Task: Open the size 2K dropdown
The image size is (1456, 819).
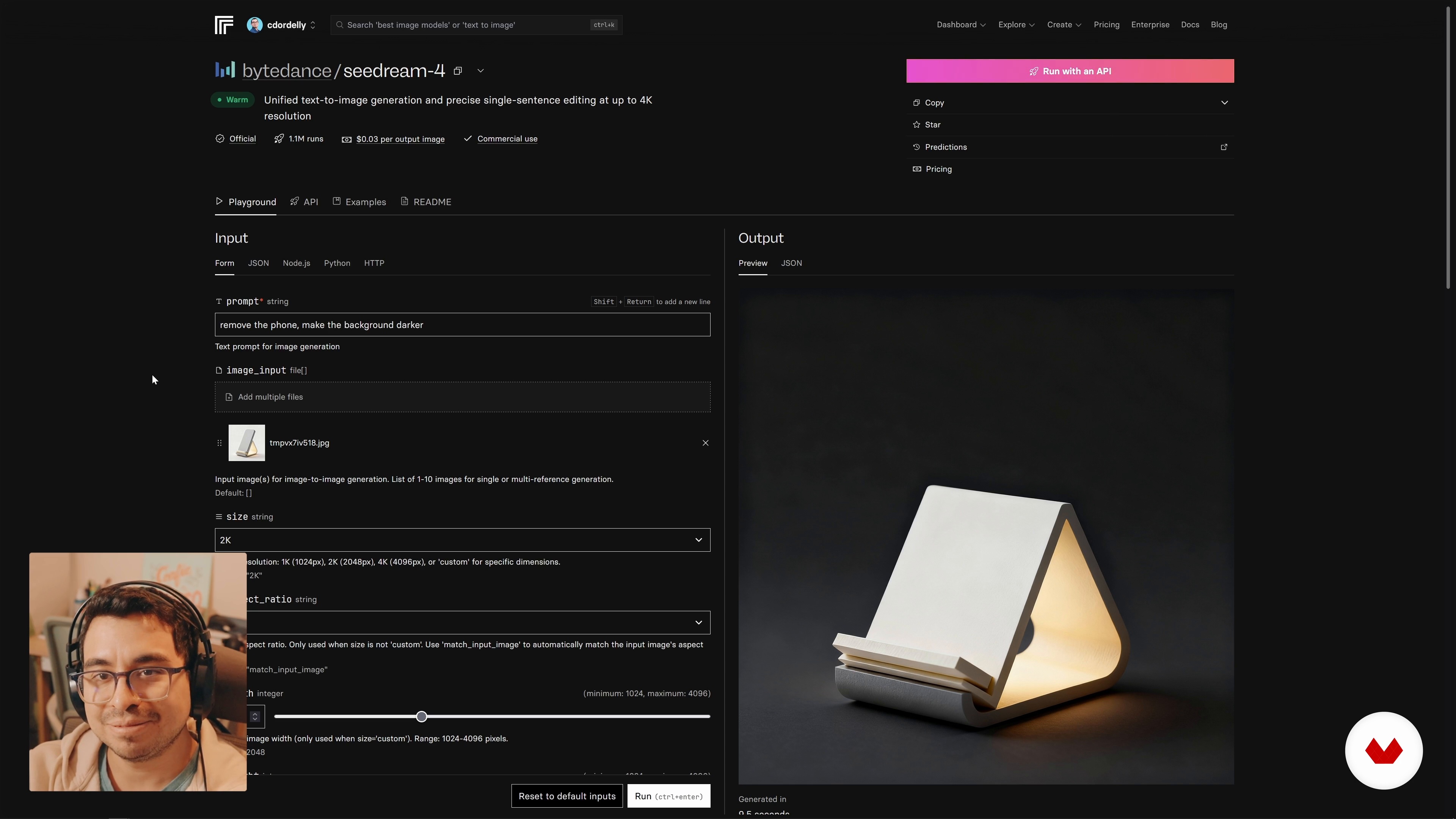Action: pyautogui.click(x=462, y=540)
